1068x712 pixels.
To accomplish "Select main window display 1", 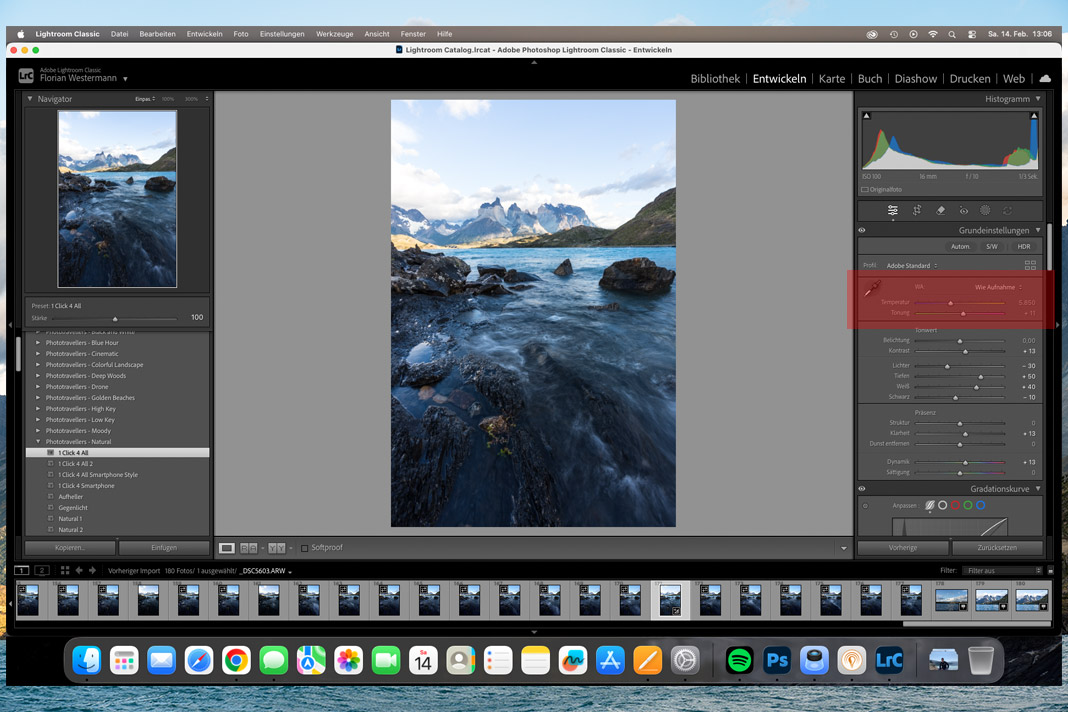I will 22,570.
